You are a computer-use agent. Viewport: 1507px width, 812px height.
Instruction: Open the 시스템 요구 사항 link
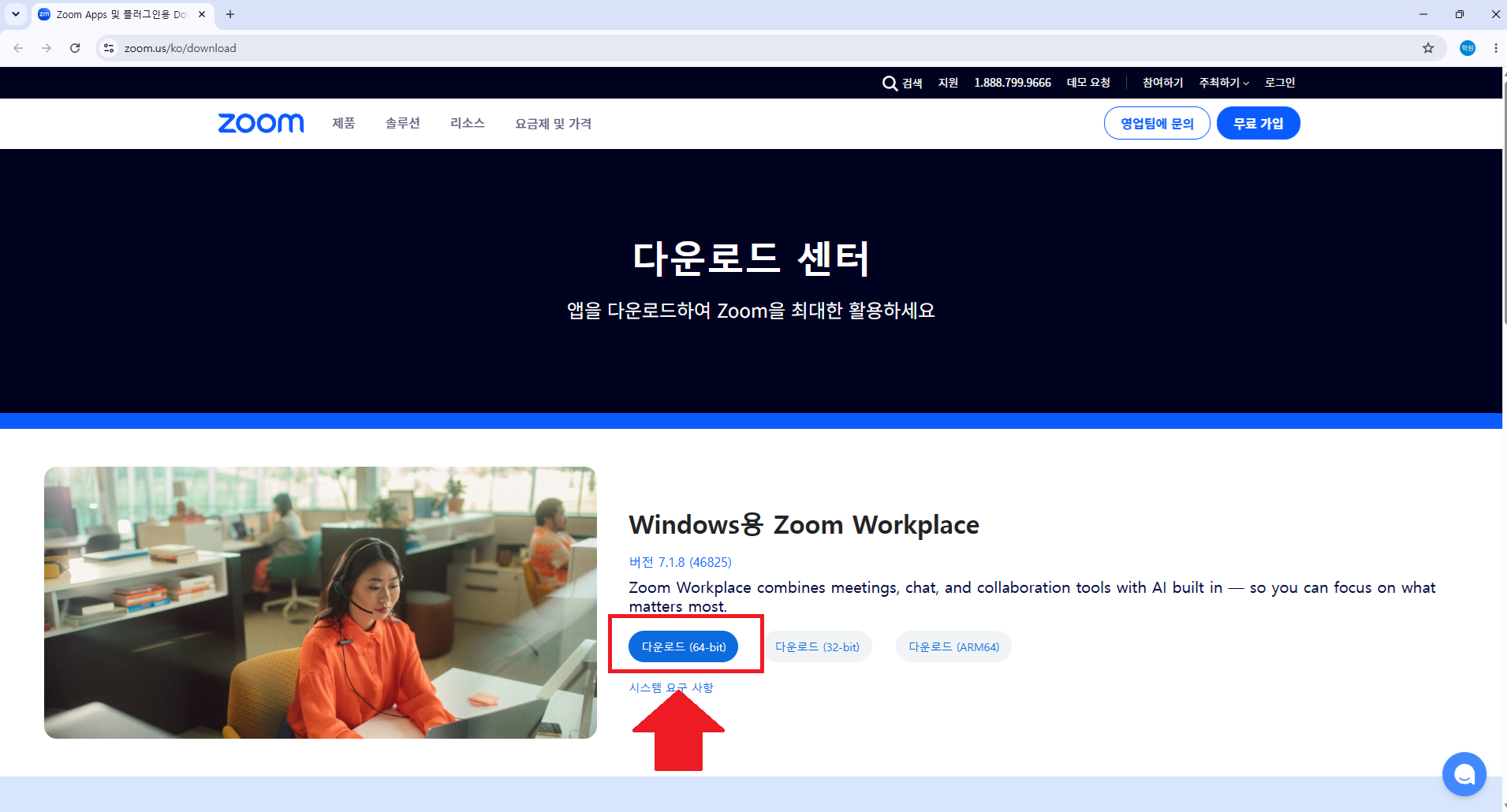pos(670,687)
